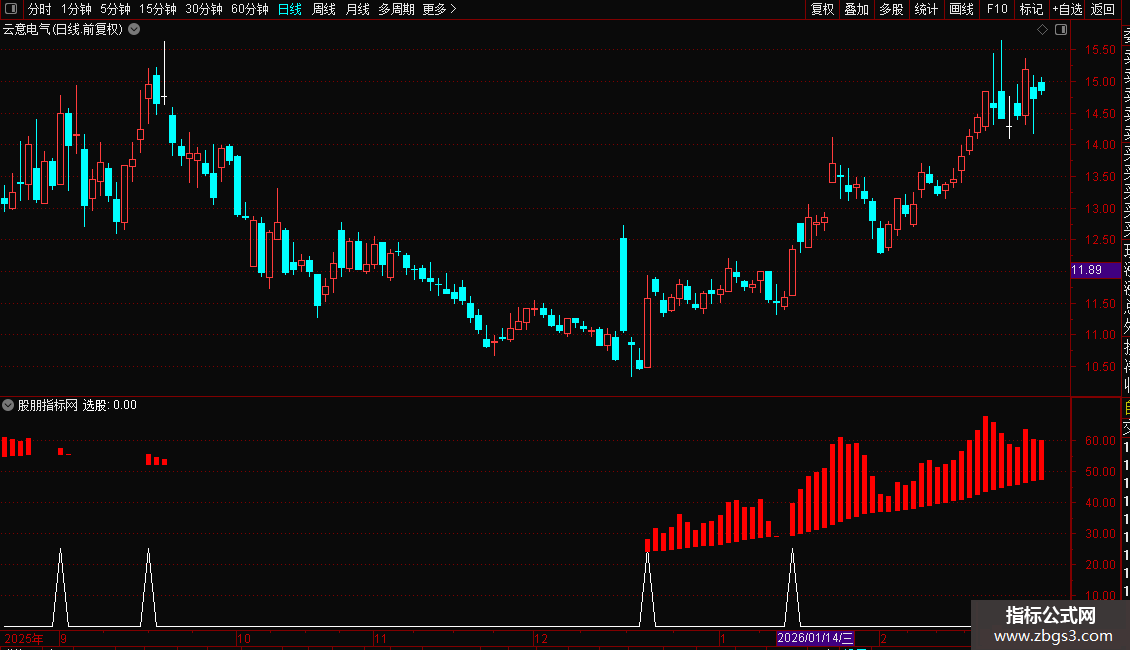Click the 选股: 0.00 indicator value

(110, 405)
